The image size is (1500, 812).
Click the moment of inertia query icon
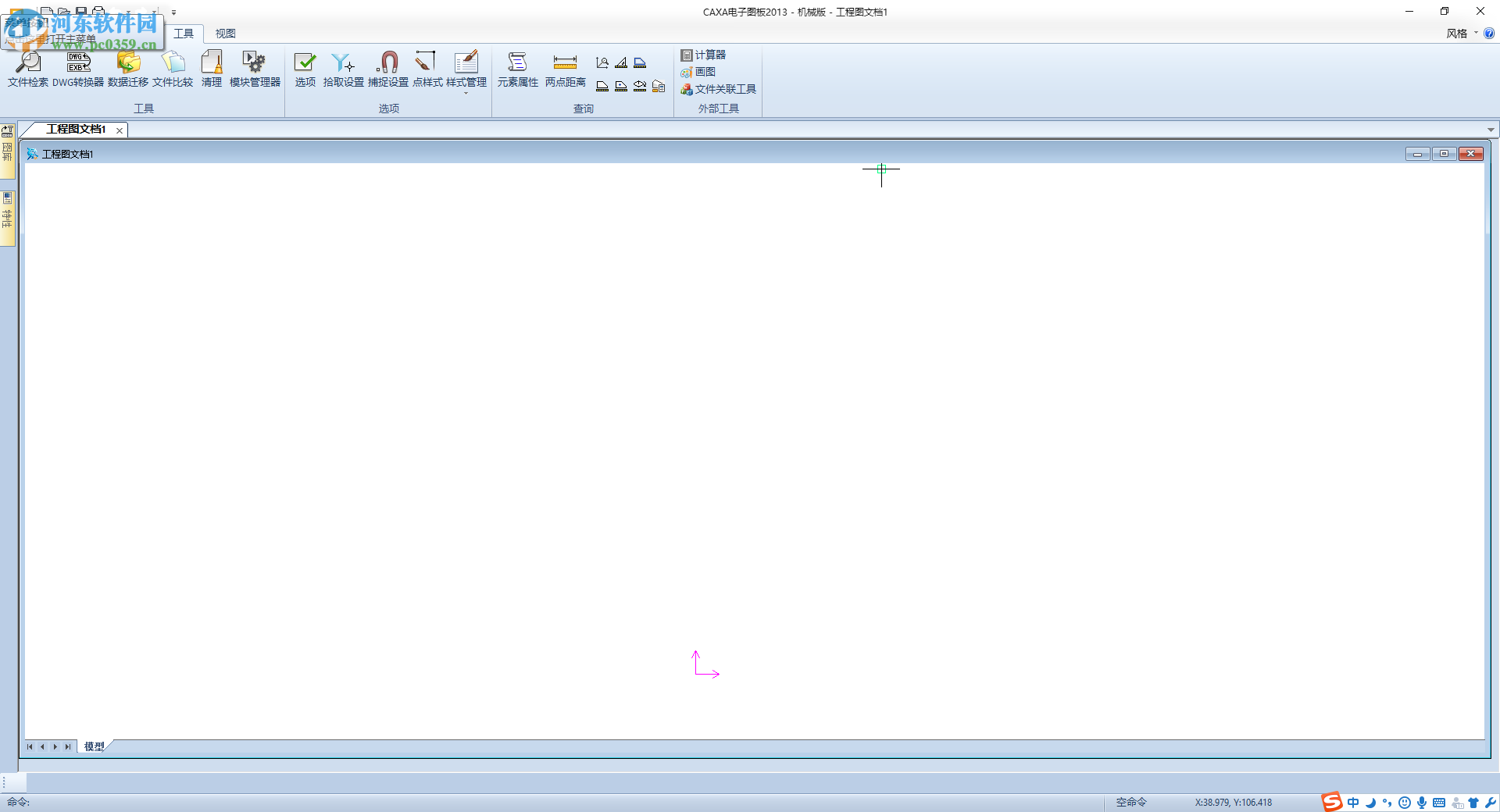coord(640,86)
